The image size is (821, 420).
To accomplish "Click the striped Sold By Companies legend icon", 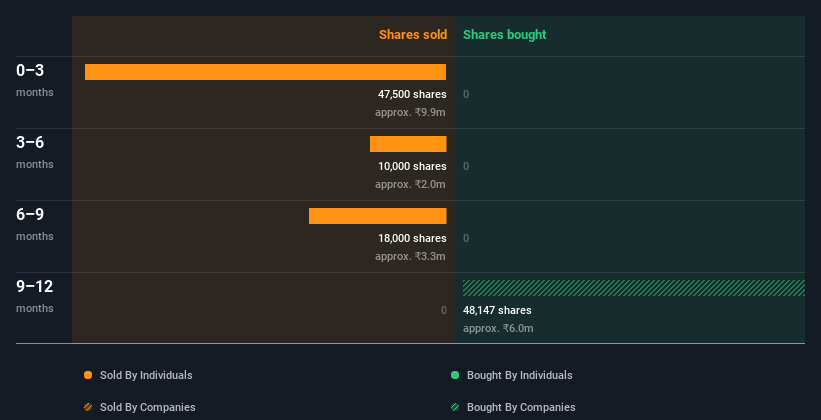I will coord(88,407).
